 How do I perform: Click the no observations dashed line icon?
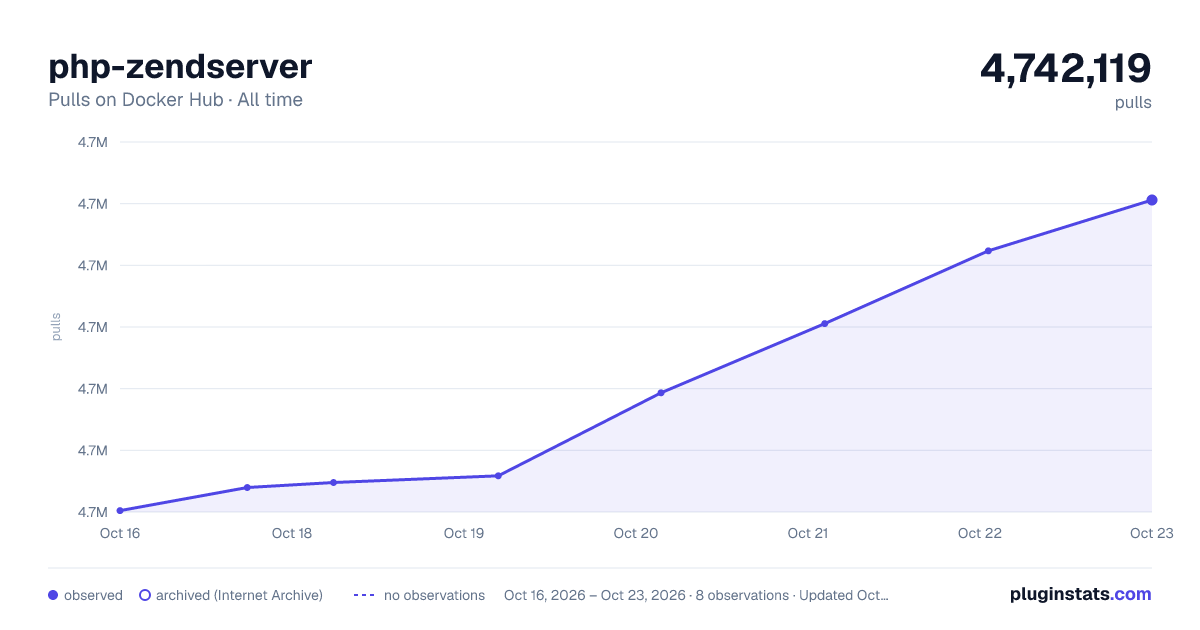pyautogui.click(x=363, y=595)
